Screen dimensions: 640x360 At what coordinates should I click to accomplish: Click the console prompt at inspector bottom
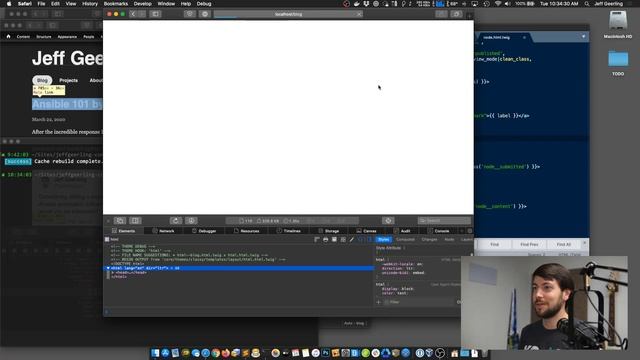coord(282,312)
